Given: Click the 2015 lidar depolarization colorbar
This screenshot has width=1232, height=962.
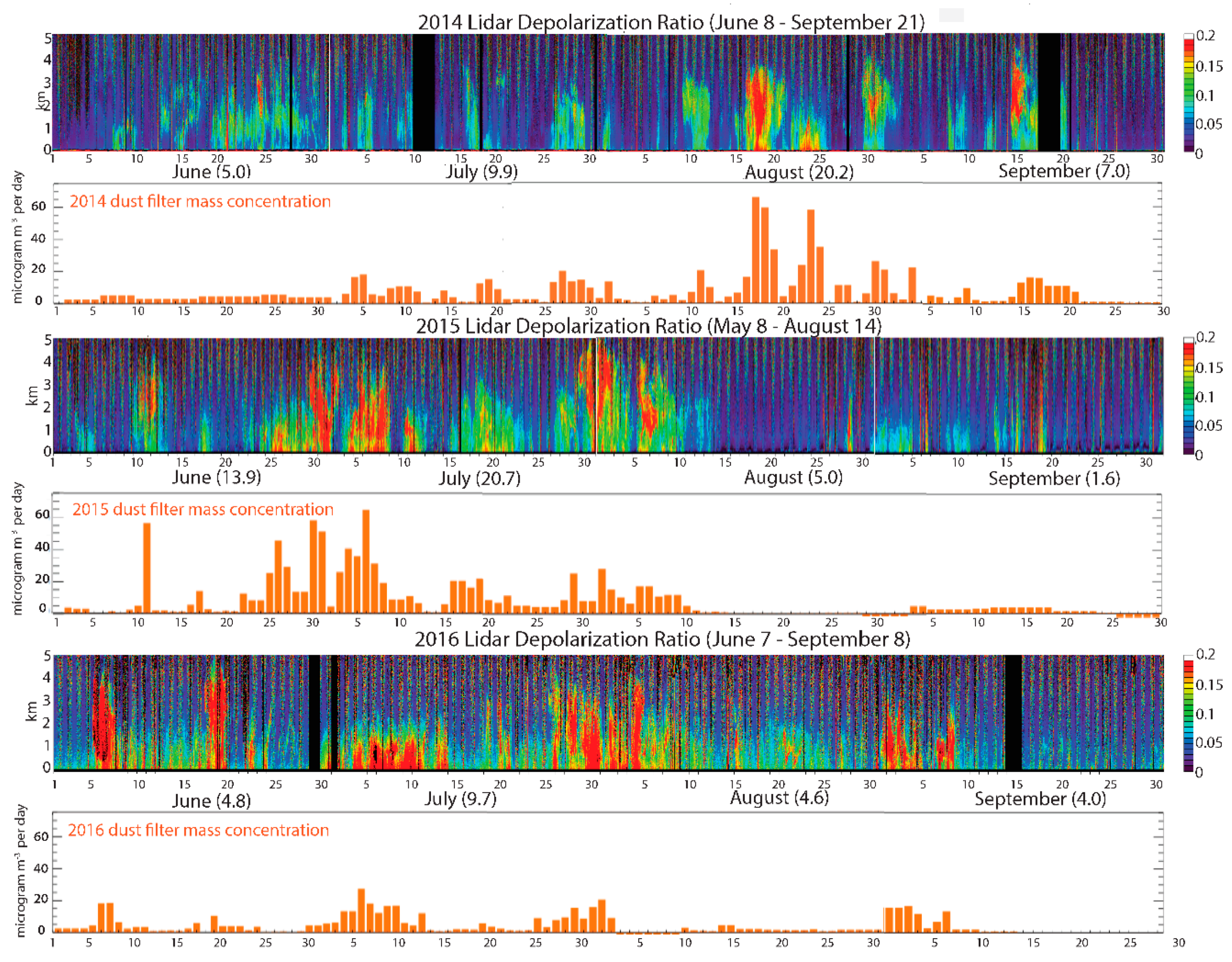Looking at the screenshot, I should 1188,396.
